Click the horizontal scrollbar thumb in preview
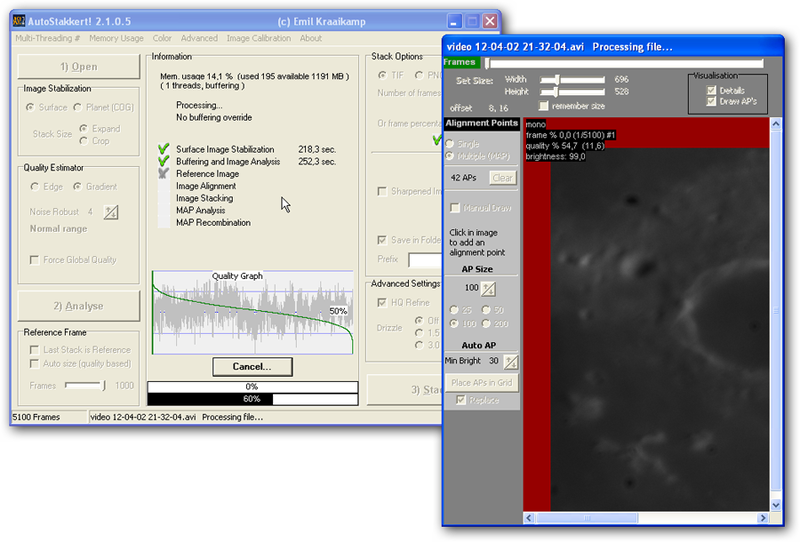 point(587,518)
